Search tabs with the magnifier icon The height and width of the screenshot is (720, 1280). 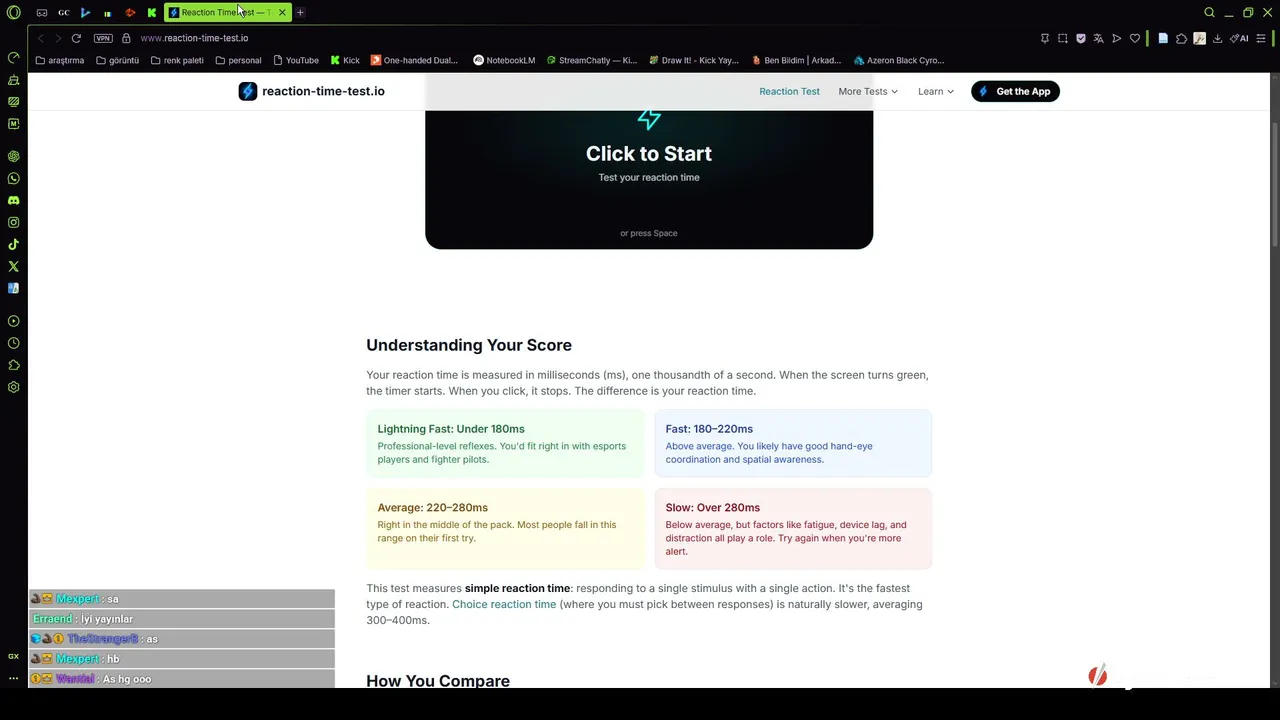(1209, 12)
